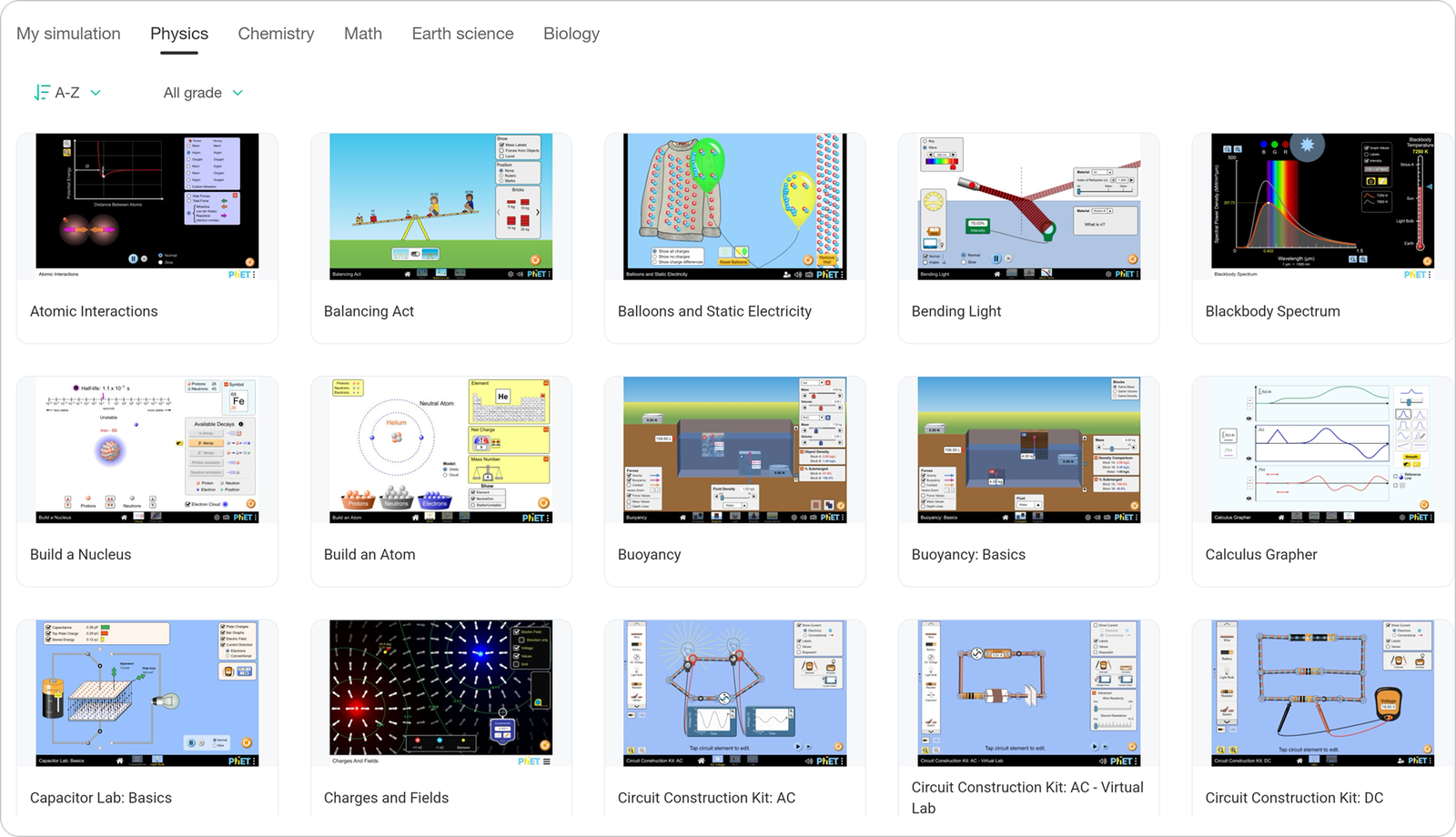Open the Blackbody Spectrum title link

click(1272, 311)
